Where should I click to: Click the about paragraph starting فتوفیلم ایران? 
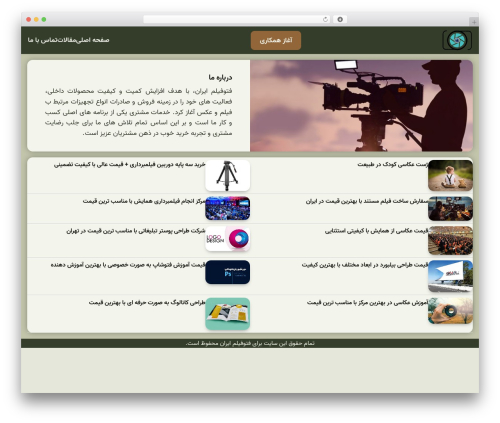(x=138, y=112)
